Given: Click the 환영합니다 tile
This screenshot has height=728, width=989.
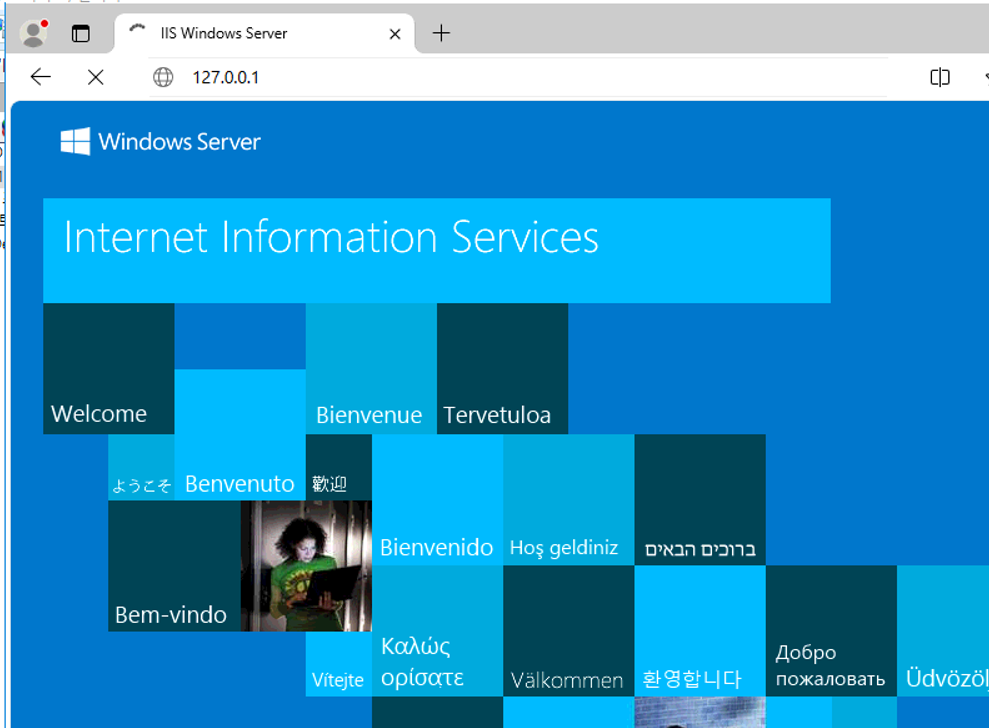Looking at the screenshot, I should pyautogui.click(x=699, y=631).
